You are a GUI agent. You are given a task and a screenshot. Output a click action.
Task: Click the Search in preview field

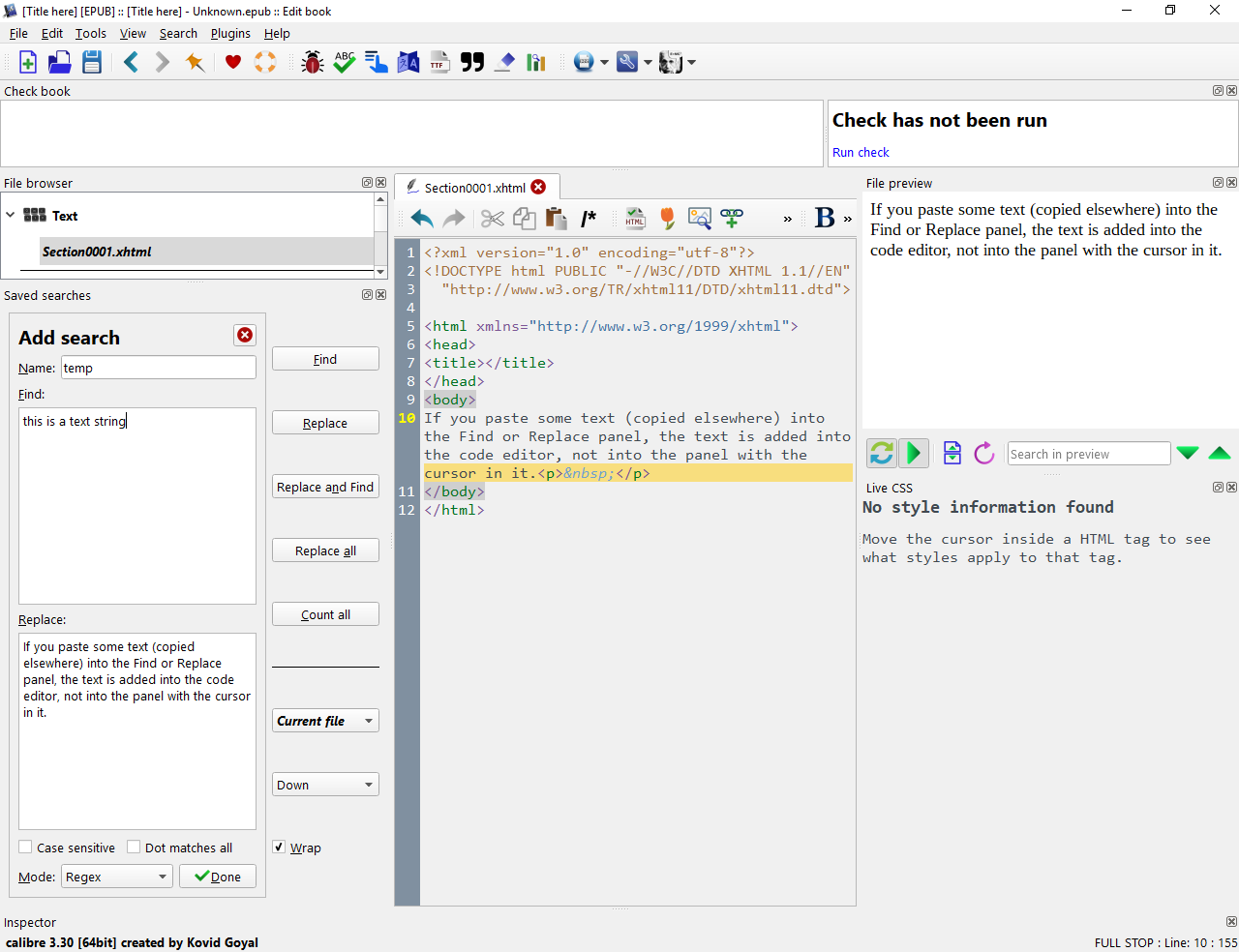coord(1088,454)
